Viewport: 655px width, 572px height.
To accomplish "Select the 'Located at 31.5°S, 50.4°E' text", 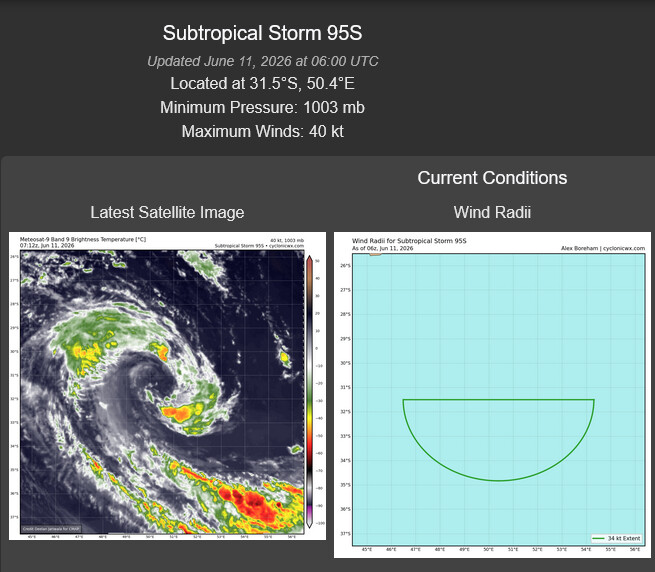I will click(x=262, y=84).
